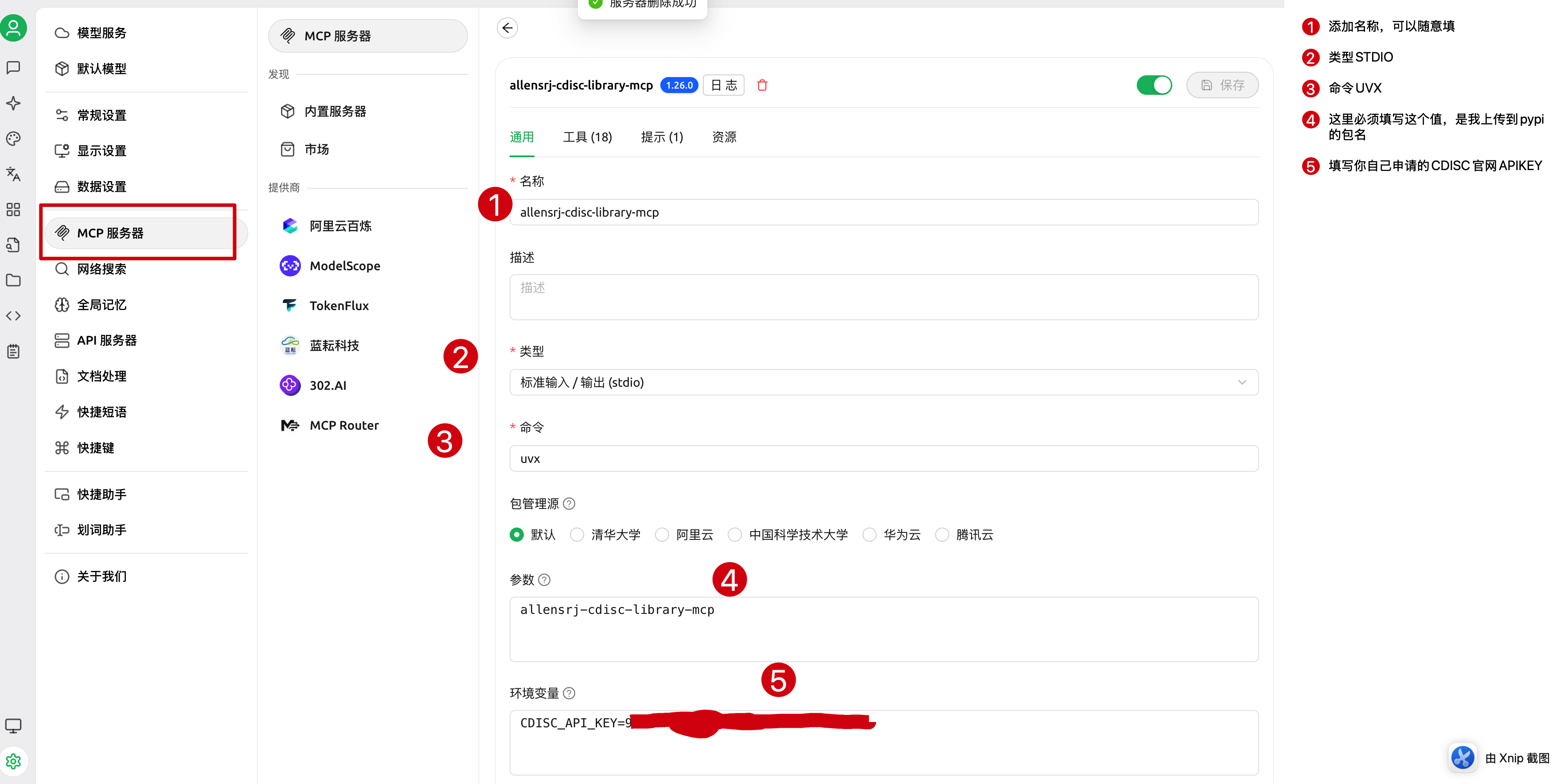Click the 保存 button
This screenshot has height=784, width=1568.
[1222, 85]
